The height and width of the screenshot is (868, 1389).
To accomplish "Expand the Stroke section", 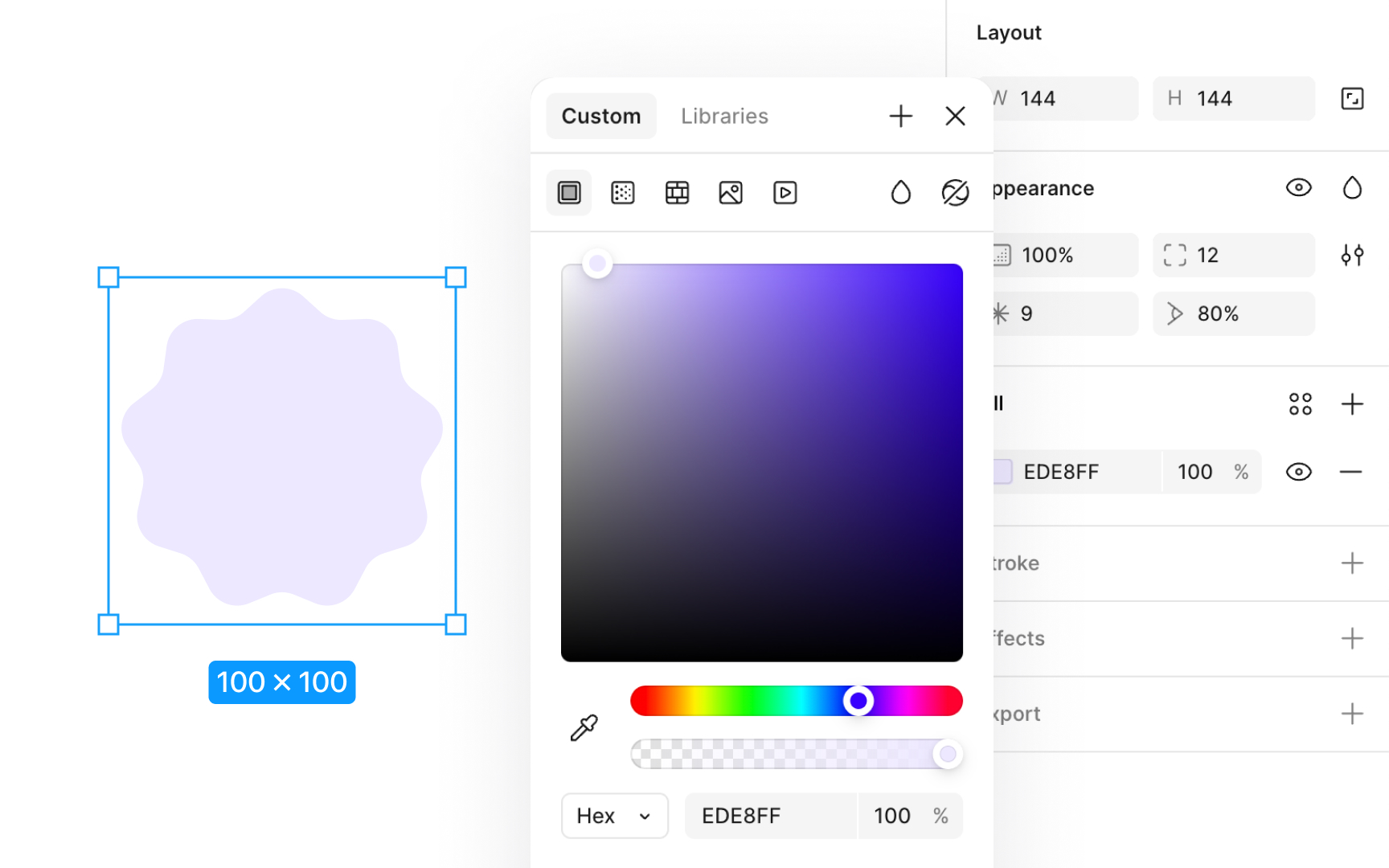I will 1352,563.
